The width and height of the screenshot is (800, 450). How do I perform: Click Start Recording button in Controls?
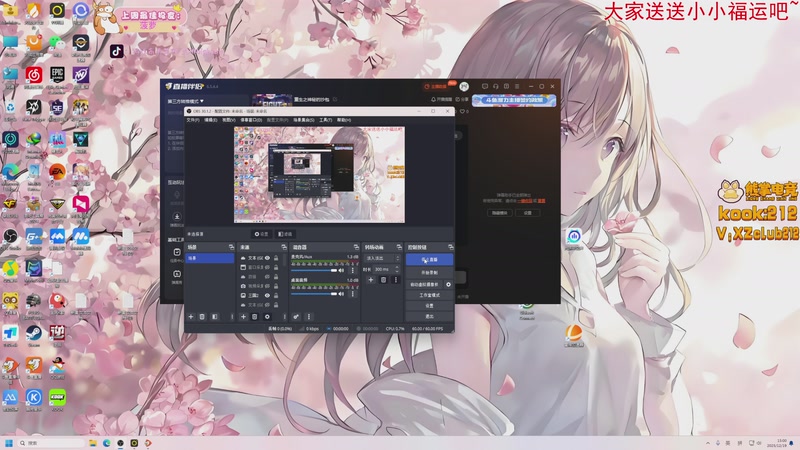pos(429,273)
